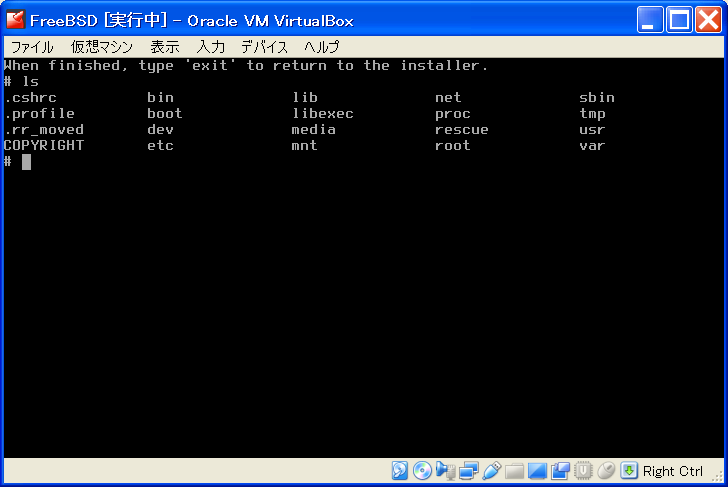Click the rescue directory name
Viewport: 728px width, 487px height.
[462, 130]
